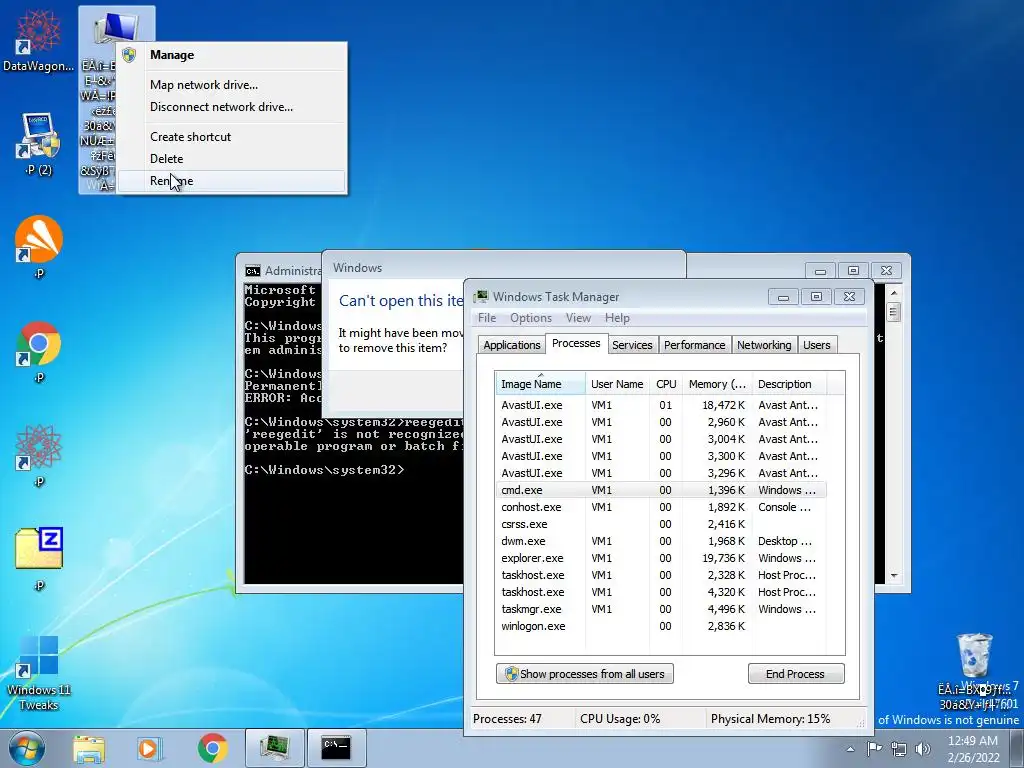Click the Command Prompt title bar icon
Screen dimensions: 1024x768
[x=253, y=270]
